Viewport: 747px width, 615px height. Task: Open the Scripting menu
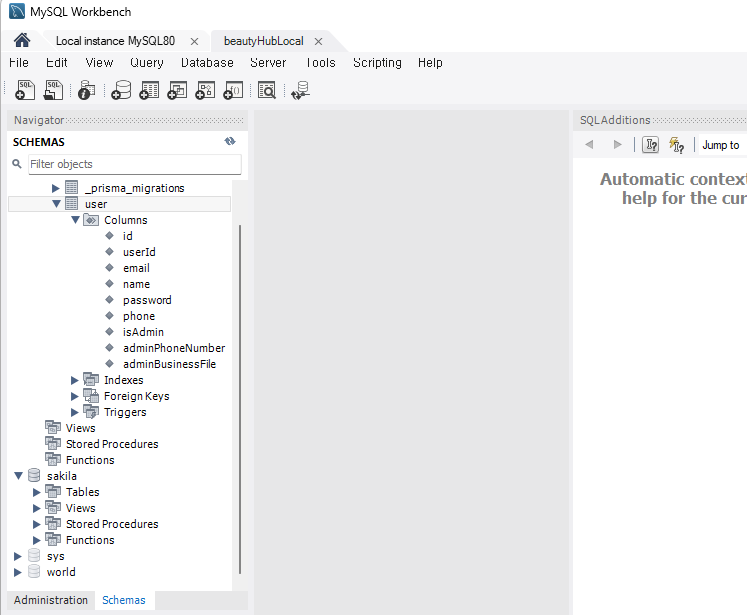[x=377, y=62]
